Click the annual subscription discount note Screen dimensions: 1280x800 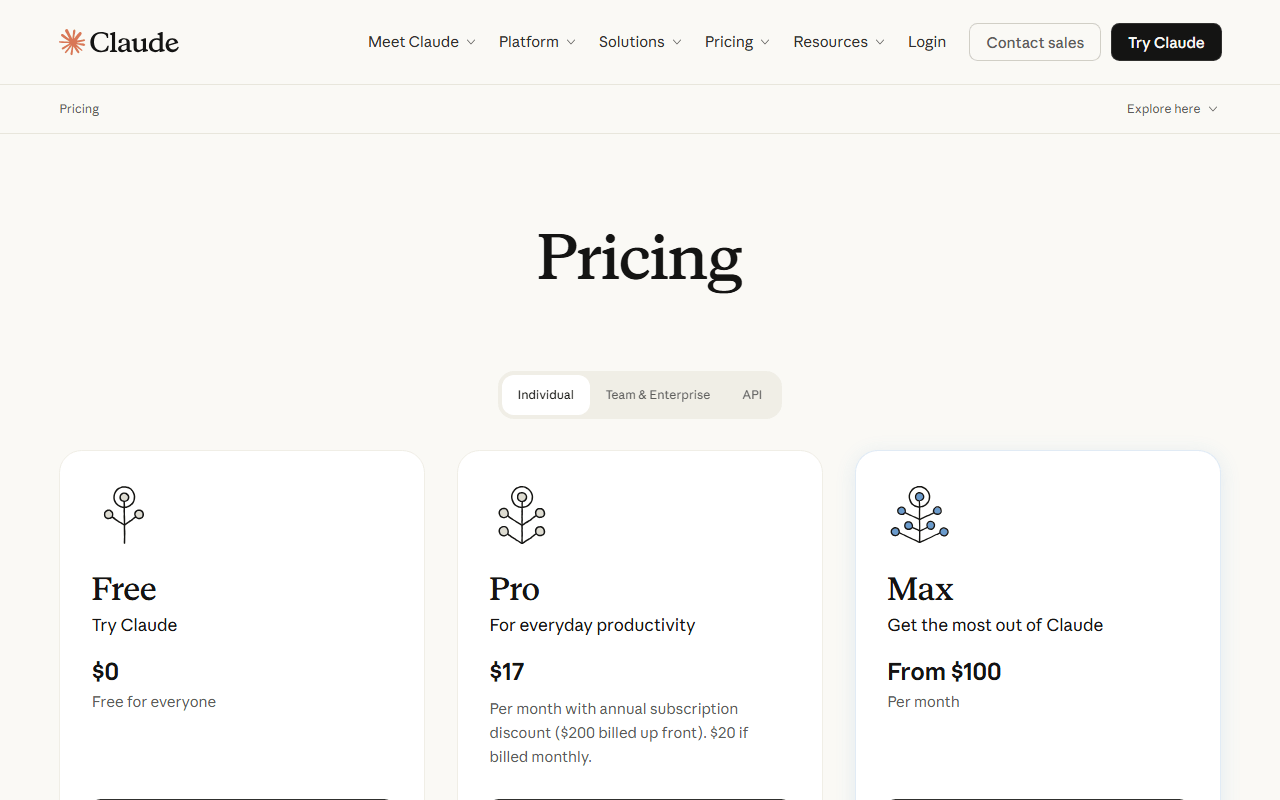tap(619, 733)
